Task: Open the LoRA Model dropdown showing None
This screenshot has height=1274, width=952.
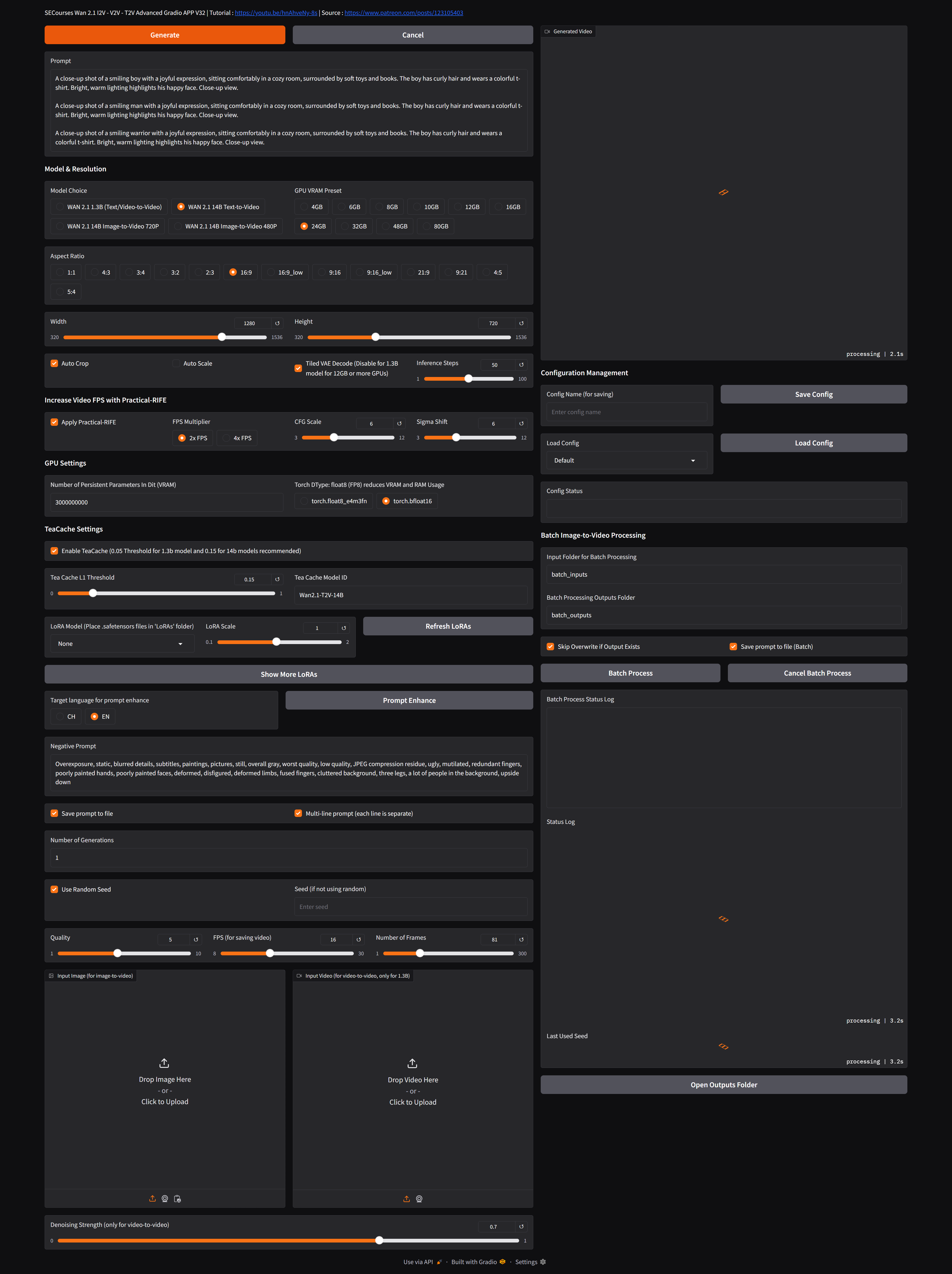Action: click(121, 643)
